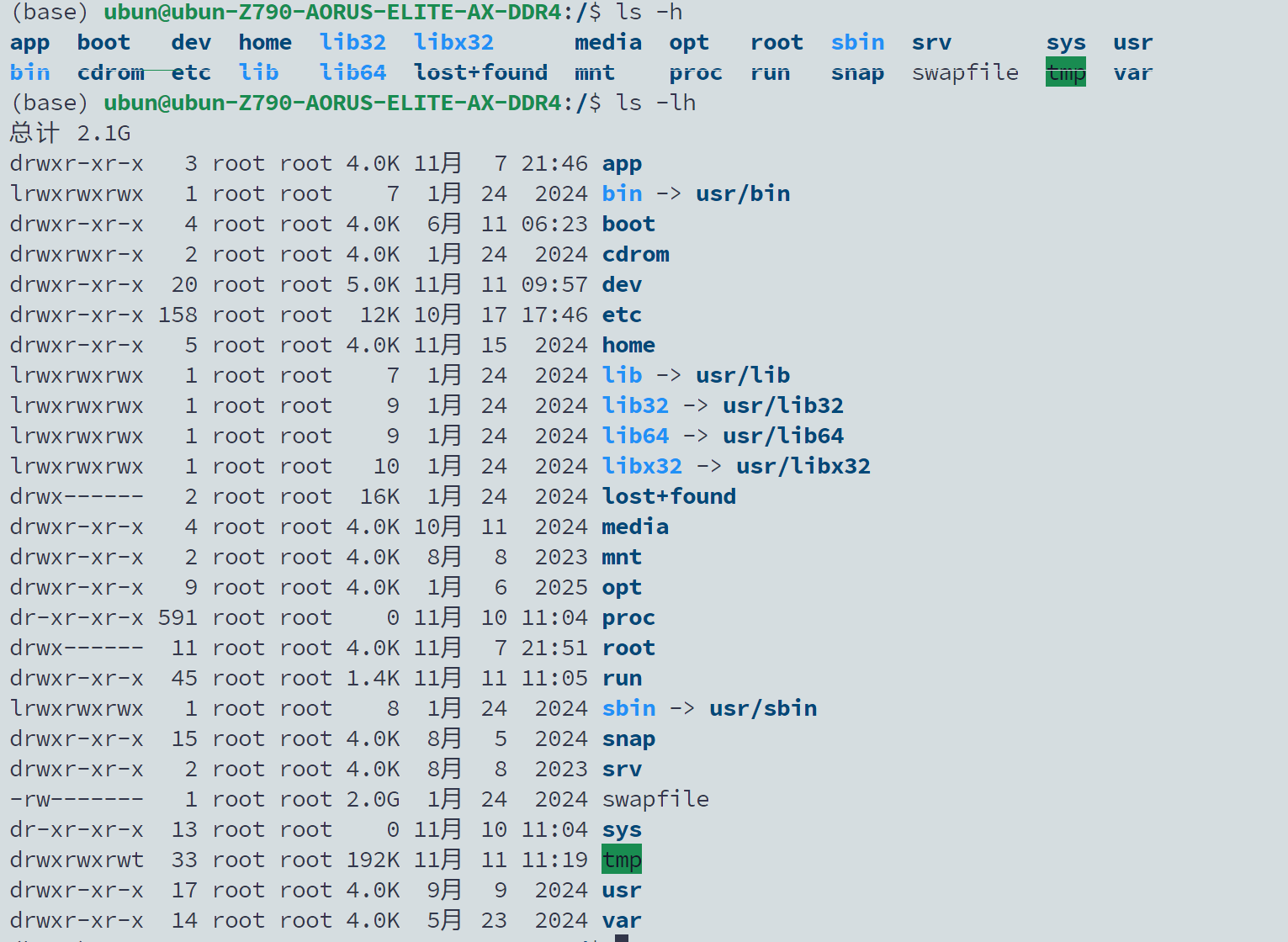This screenshot has width=1288, height=942.
Task: Click 'drwxrwxrwt' permissions of tmp
Action: [x=77, y=860]
